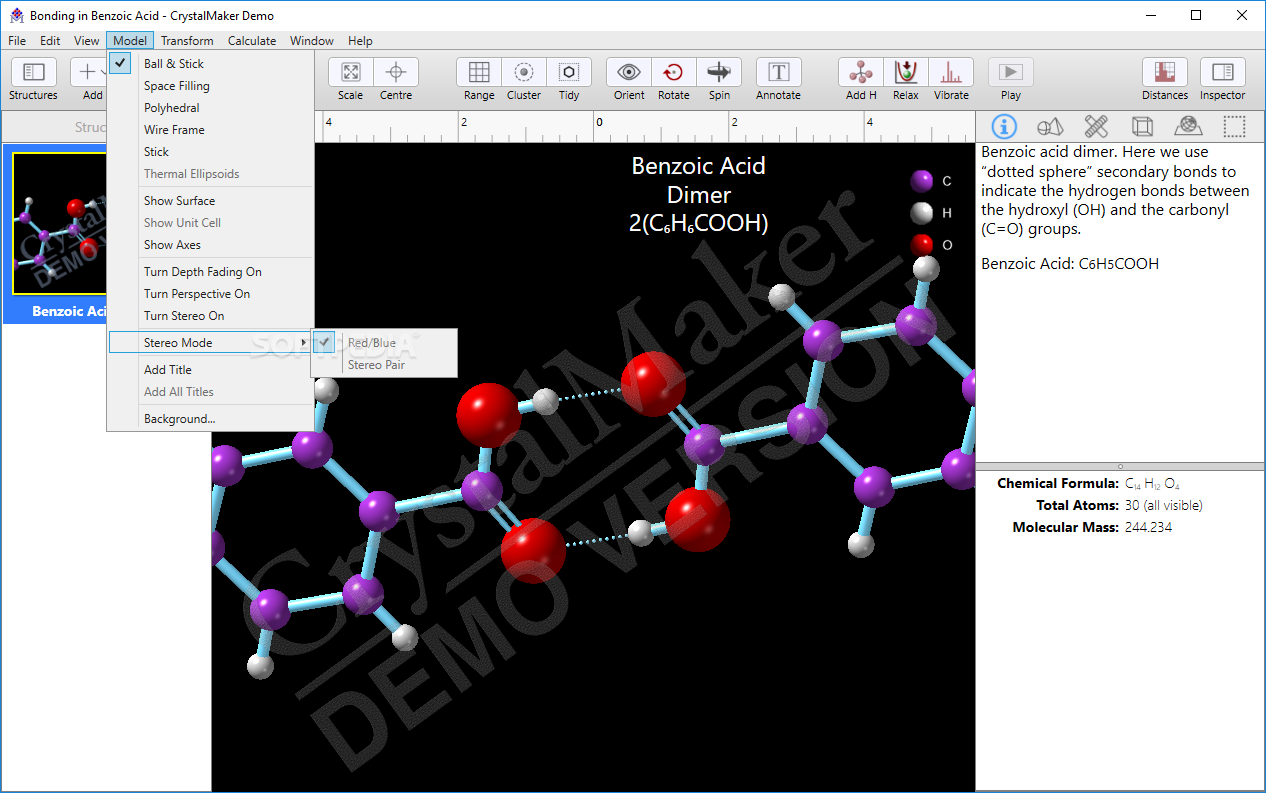Screen dimensions: 1266x793
Task: Open the Edit menu
Action: click(50, 41)
